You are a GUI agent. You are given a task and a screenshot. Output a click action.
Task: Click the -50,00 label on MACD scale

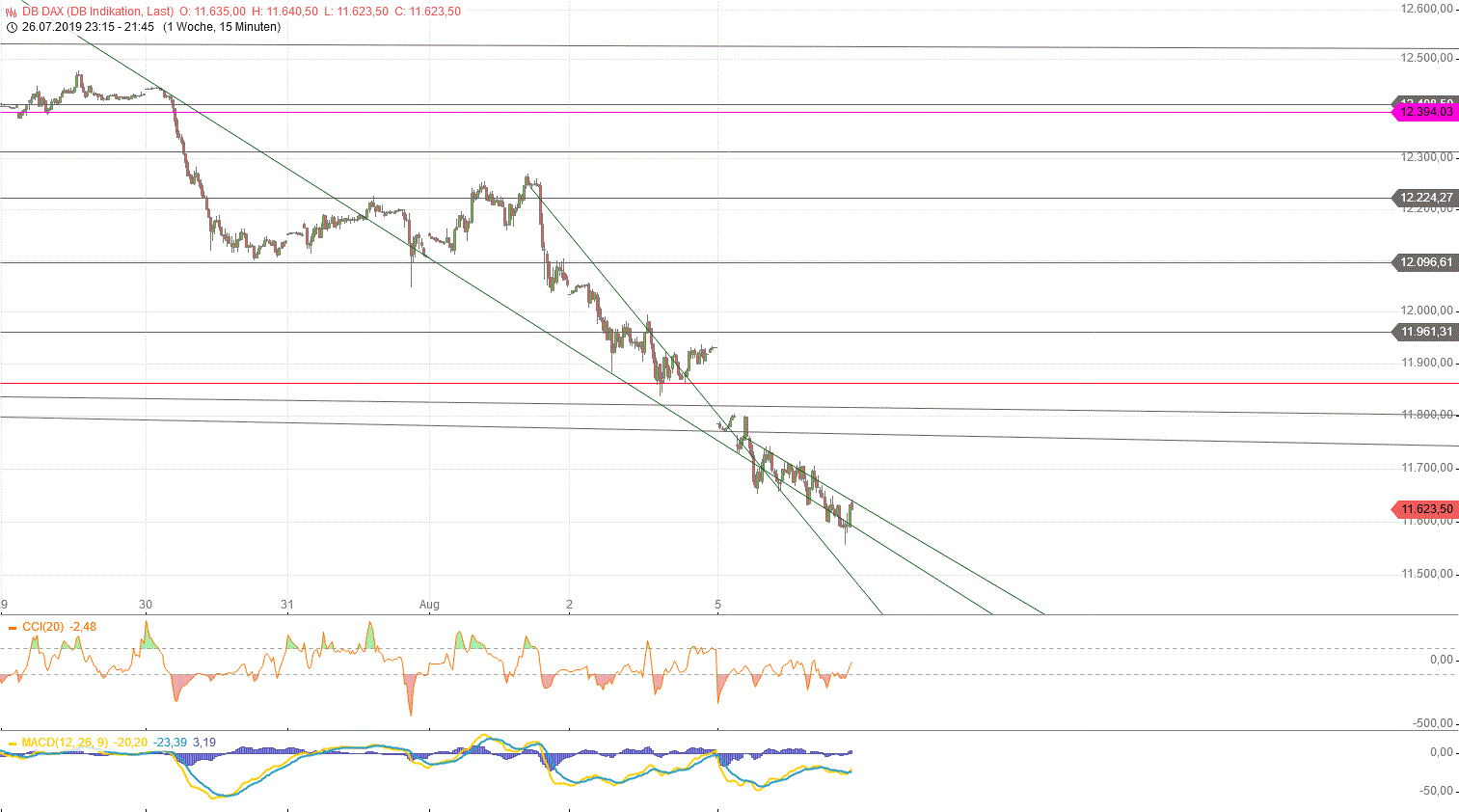[x=1435, y=791]
